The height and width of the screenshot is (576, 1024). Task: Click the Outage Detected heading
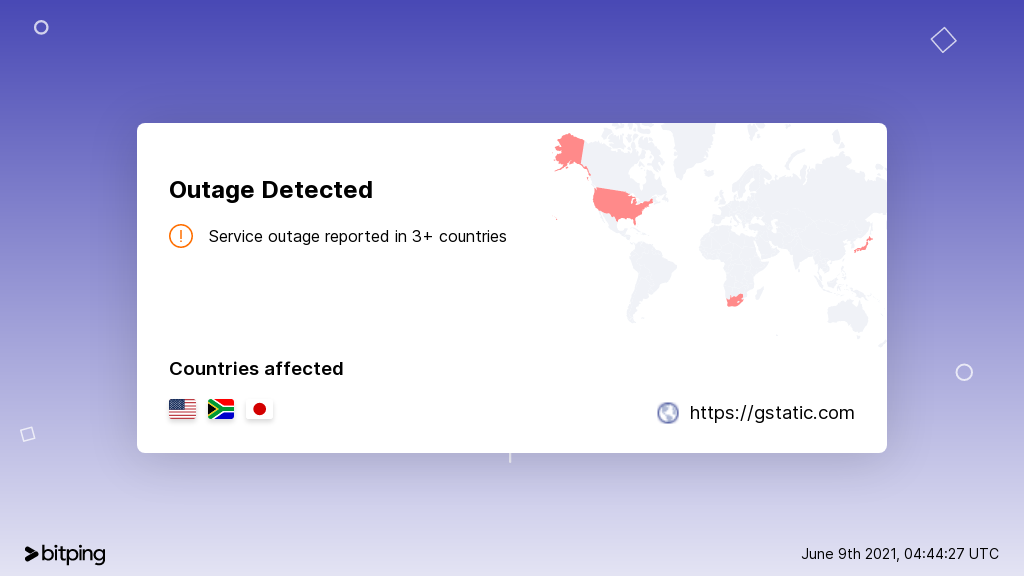click(x=270, y=189)
